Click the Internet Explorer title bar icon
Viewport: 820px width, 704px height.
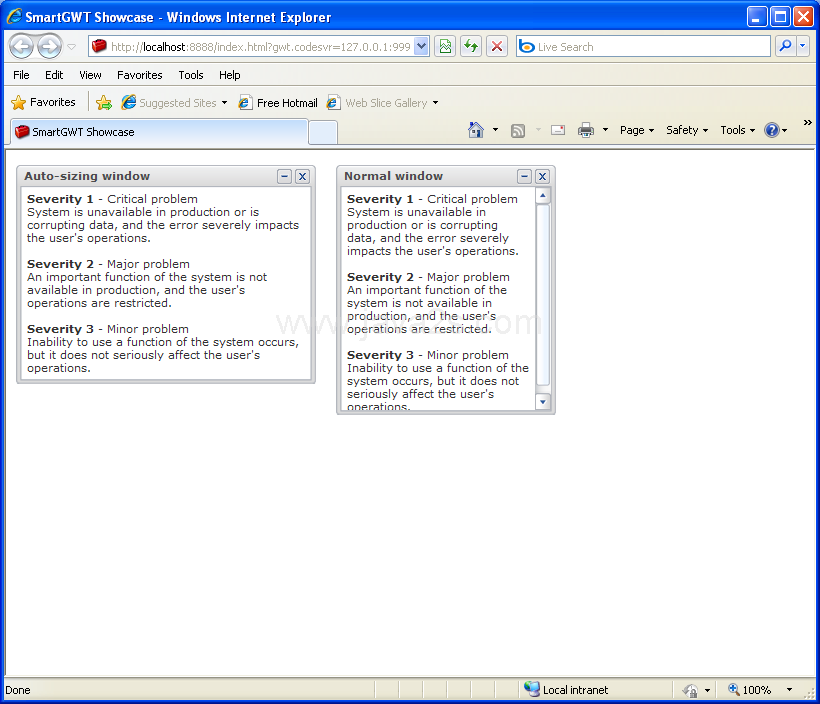14,16
